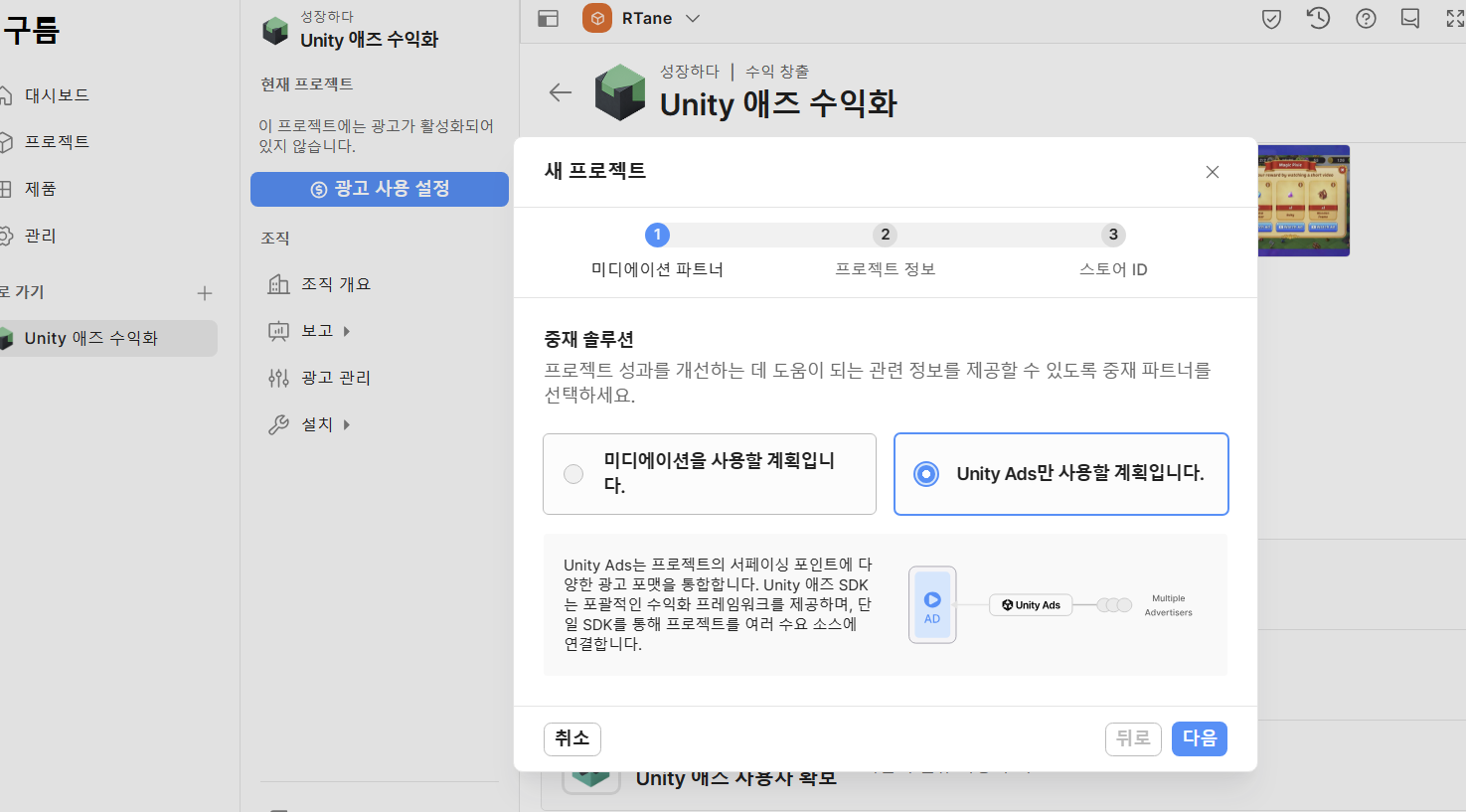Click the Multiple Advertisers label
Viewport: 1466px width, 812px height.
coord(1168,605)
